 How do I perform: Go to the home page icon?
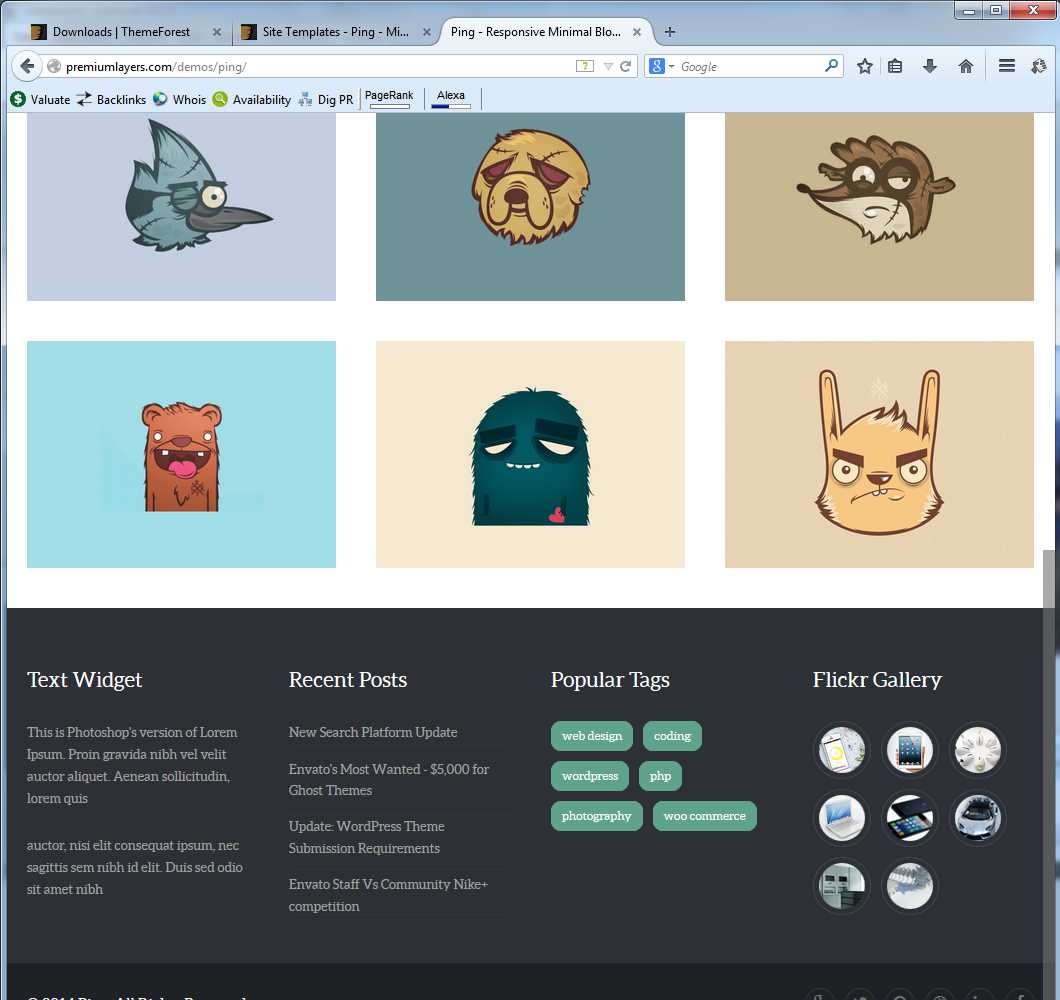point(965,66)
